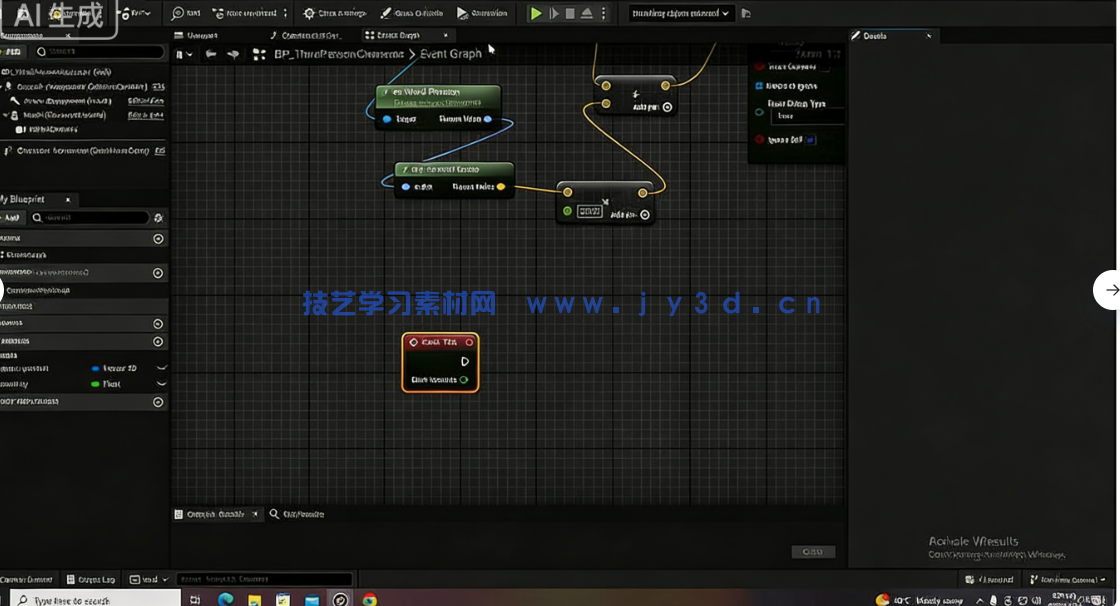Select the Output Log tab at the bottom
The width and height of the screenshot is (1120, 606).
92,579
